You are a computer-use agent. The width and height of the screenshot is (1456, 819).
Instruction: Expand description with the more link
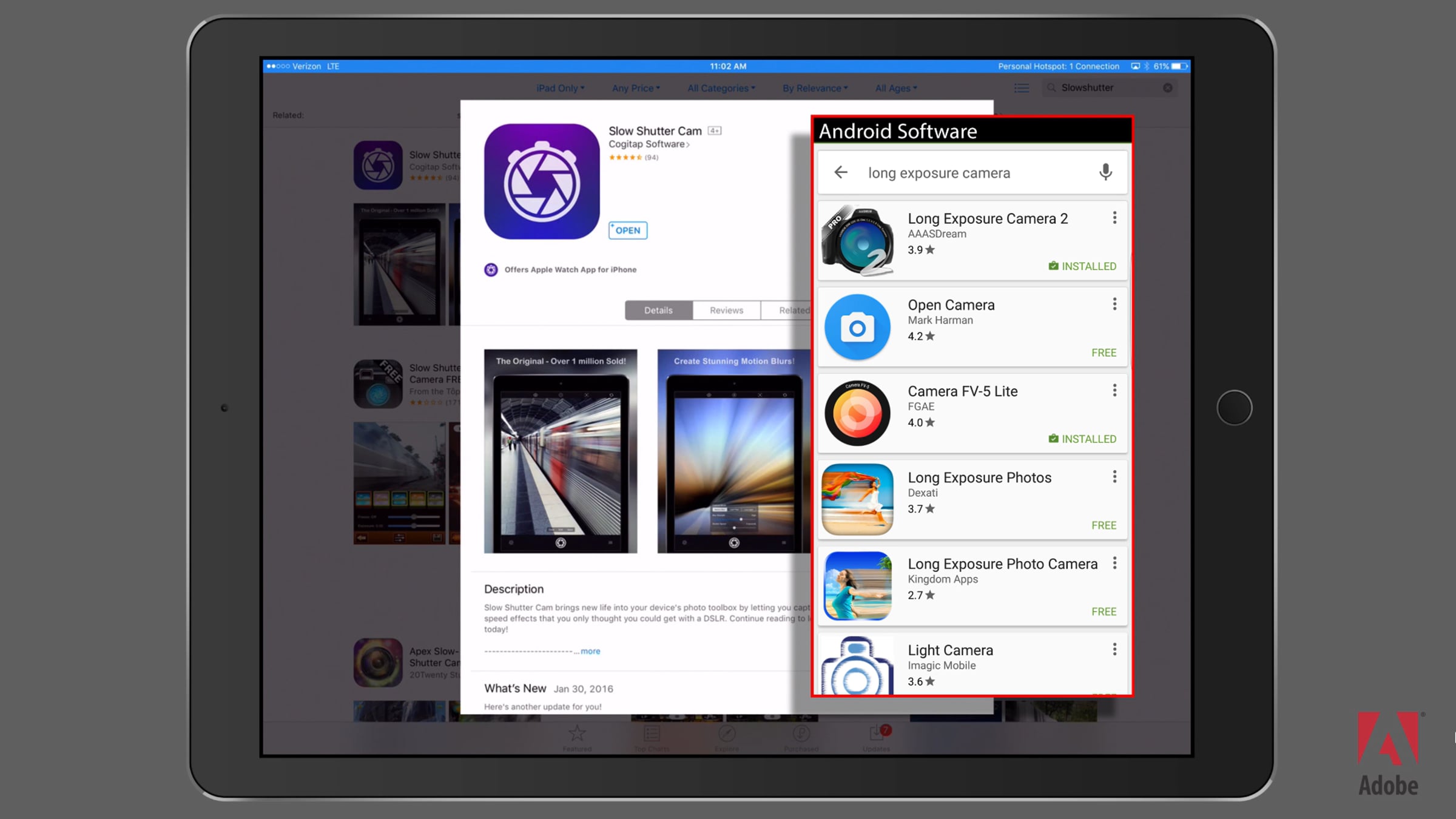(590, 651)
